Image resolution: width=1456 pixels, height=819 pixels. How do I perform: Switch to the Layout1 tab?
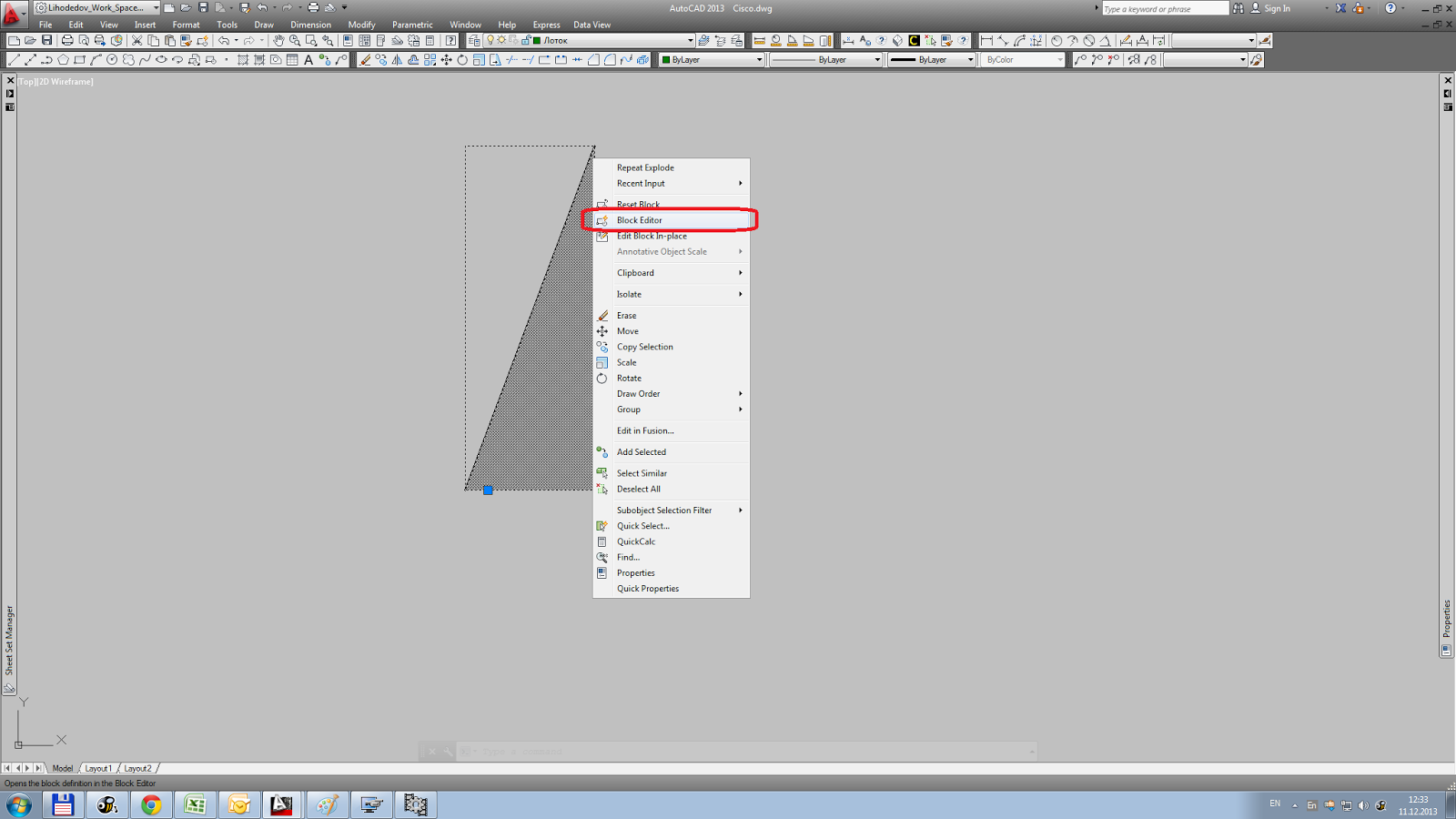pos(98,769)
